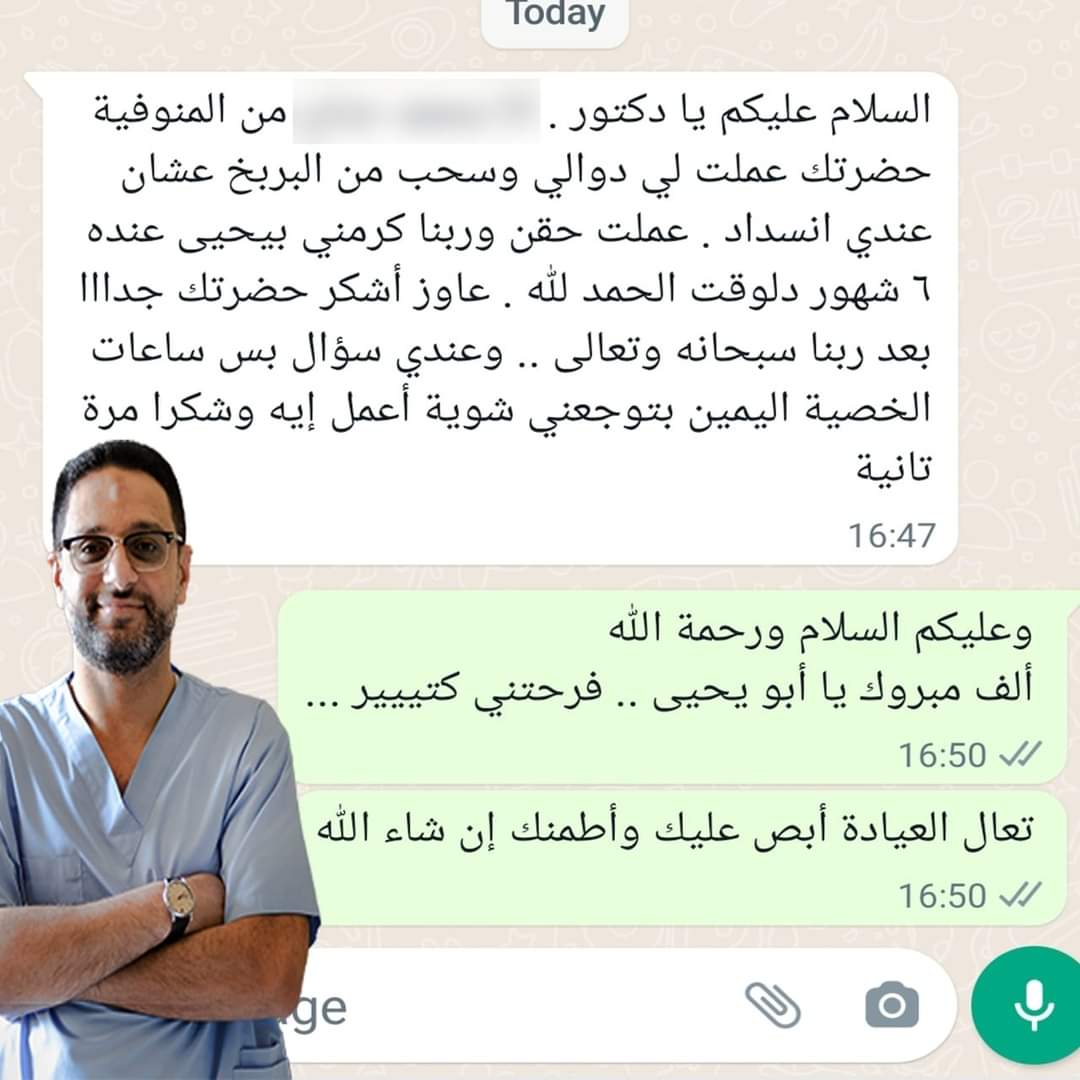The image size is (1080, 1080).
Task: Click the read-receipt ticks on "ألف مبروك" message
Action: (1021, 754)
